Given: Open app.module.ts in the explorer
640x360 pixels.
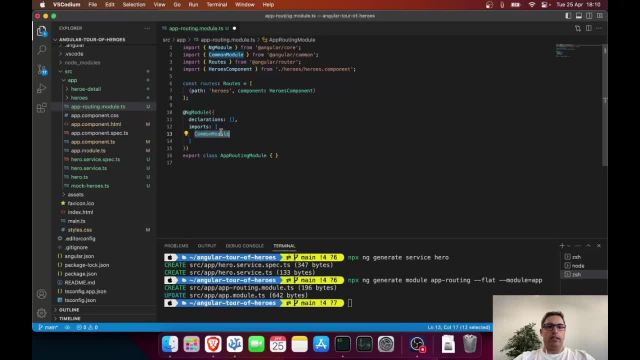Looking at the screenshot, I should click(88, 151).
